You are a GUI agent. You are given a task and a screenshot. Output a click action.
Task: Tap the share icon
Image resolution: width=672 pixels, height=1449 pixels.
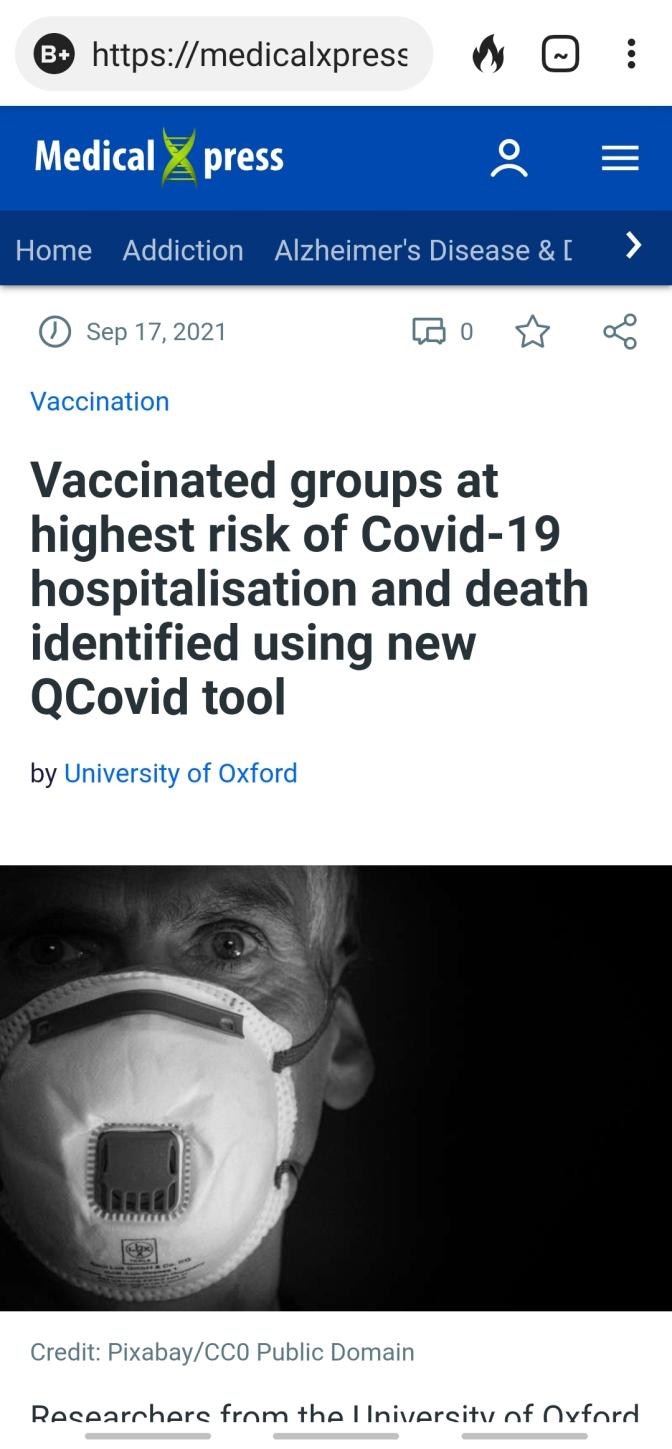coord(620,331)
